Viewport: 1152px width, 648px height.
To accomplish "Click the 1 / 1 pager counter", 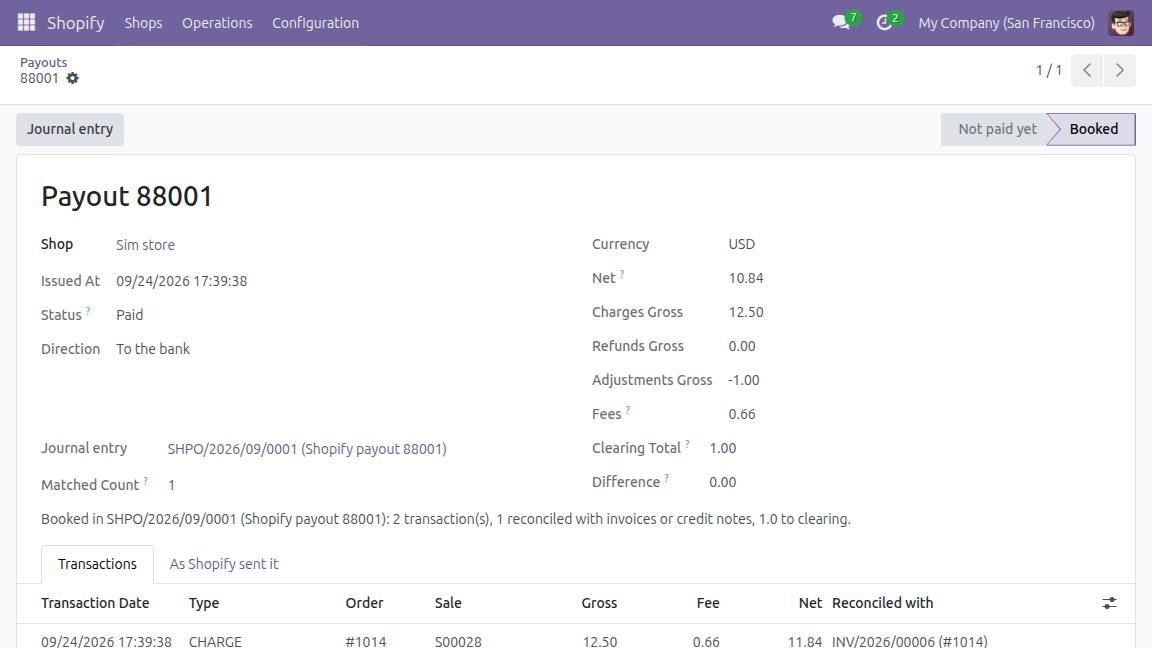I will (1048, 71).
